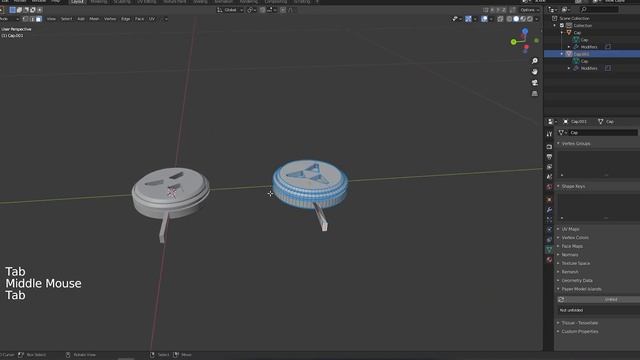Image resolution: width=640 pixels, height=360 pixels.
Task: Select rendered viewport shading
Action: pyautogui.click(x=530, y=19)
